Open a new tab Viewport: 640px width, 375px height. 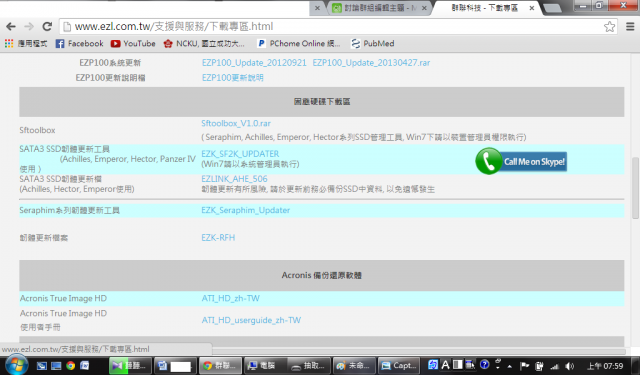(x=553, y=8)
